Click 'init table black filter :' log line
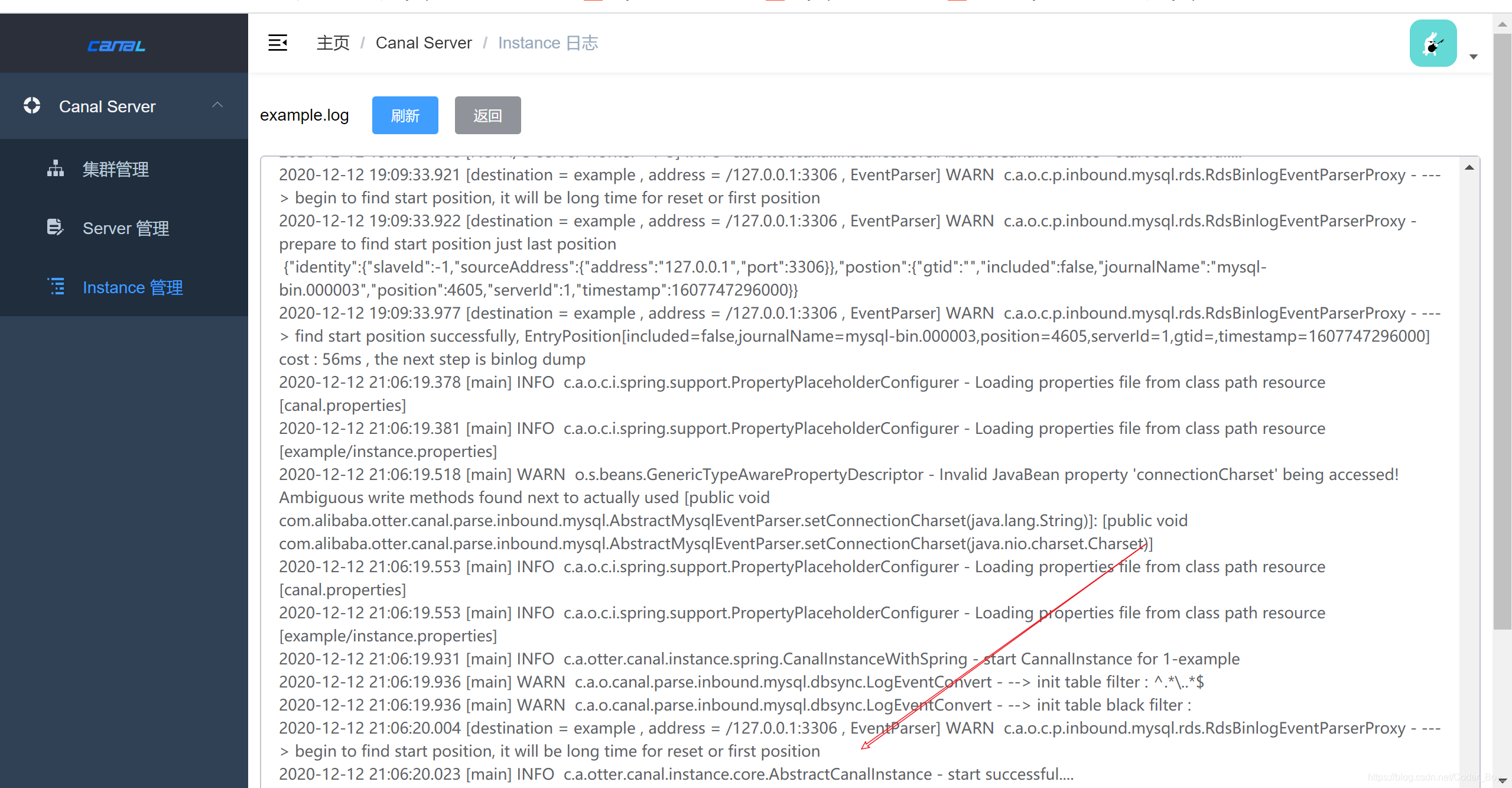 735,705
